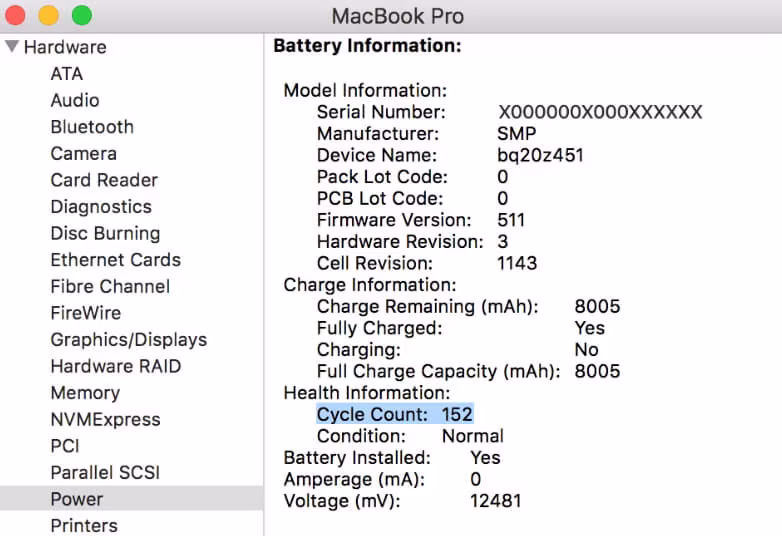Open the Printers section
782x536 pixels.
pyautogui.click(x=84, y=525)
